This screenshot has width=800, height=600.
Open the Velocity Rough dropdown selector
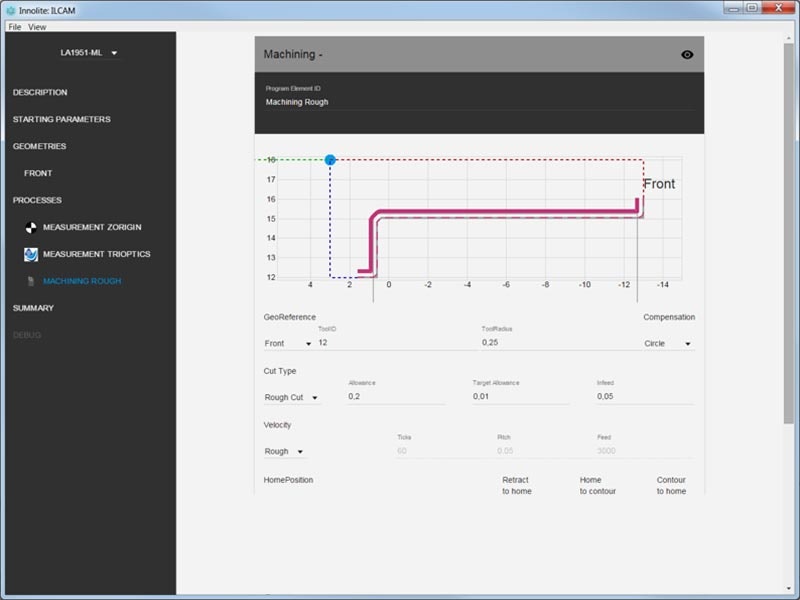282,451
